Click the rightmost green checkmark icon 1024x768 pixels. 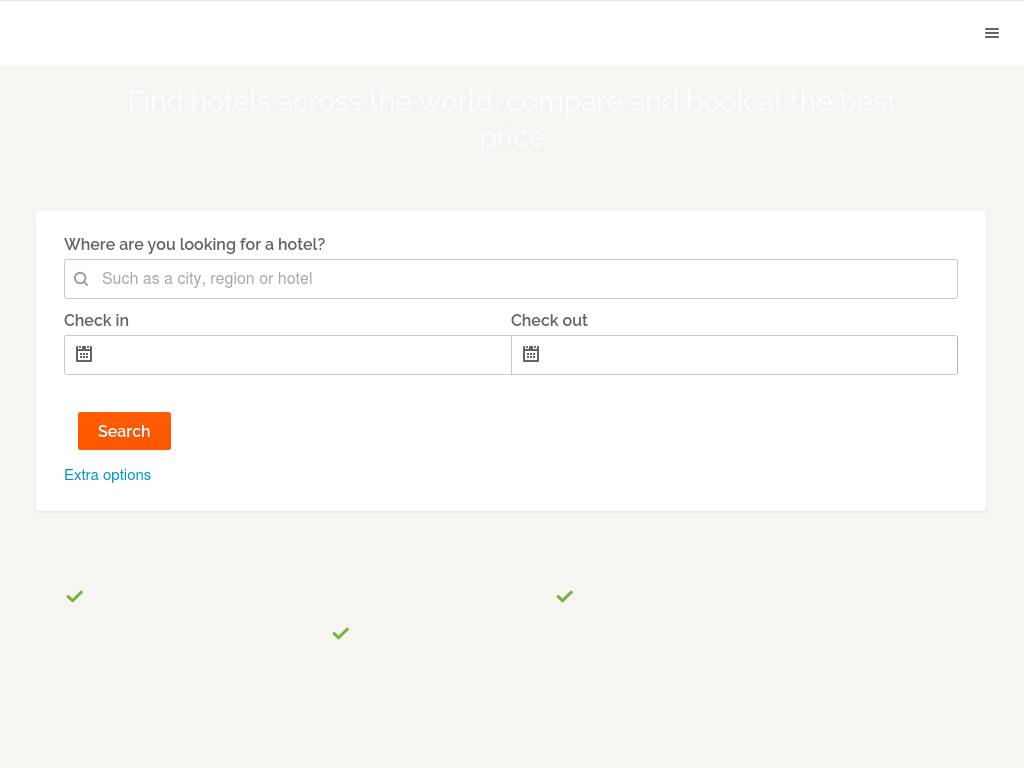point(565,596)
